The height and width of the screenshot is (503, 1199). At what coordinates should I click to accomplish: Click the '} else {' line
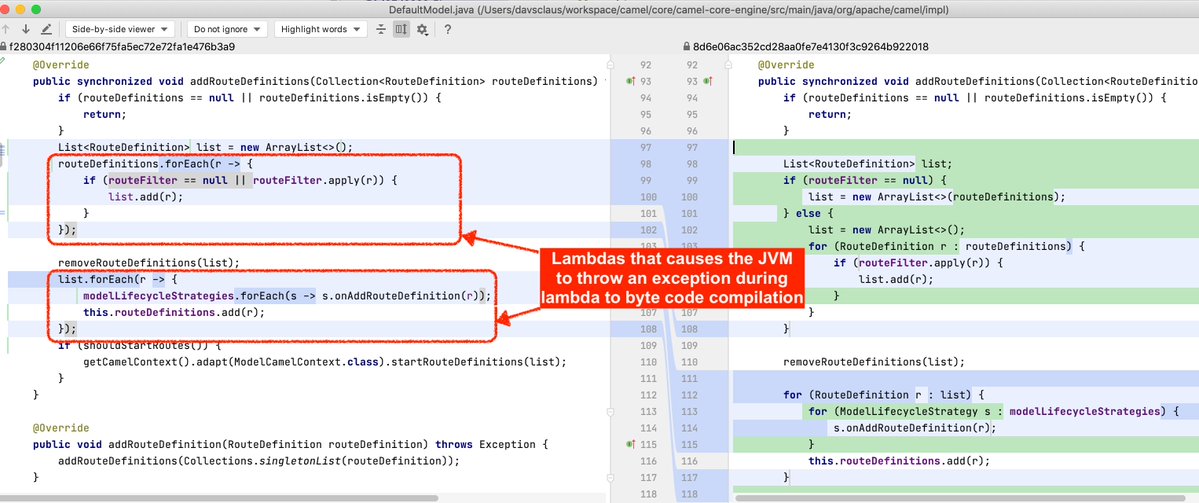(x=810, y=213)
